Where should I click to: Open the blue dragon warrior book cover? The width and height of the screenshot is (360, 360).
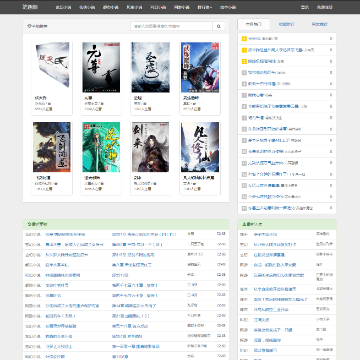(200, 67)
